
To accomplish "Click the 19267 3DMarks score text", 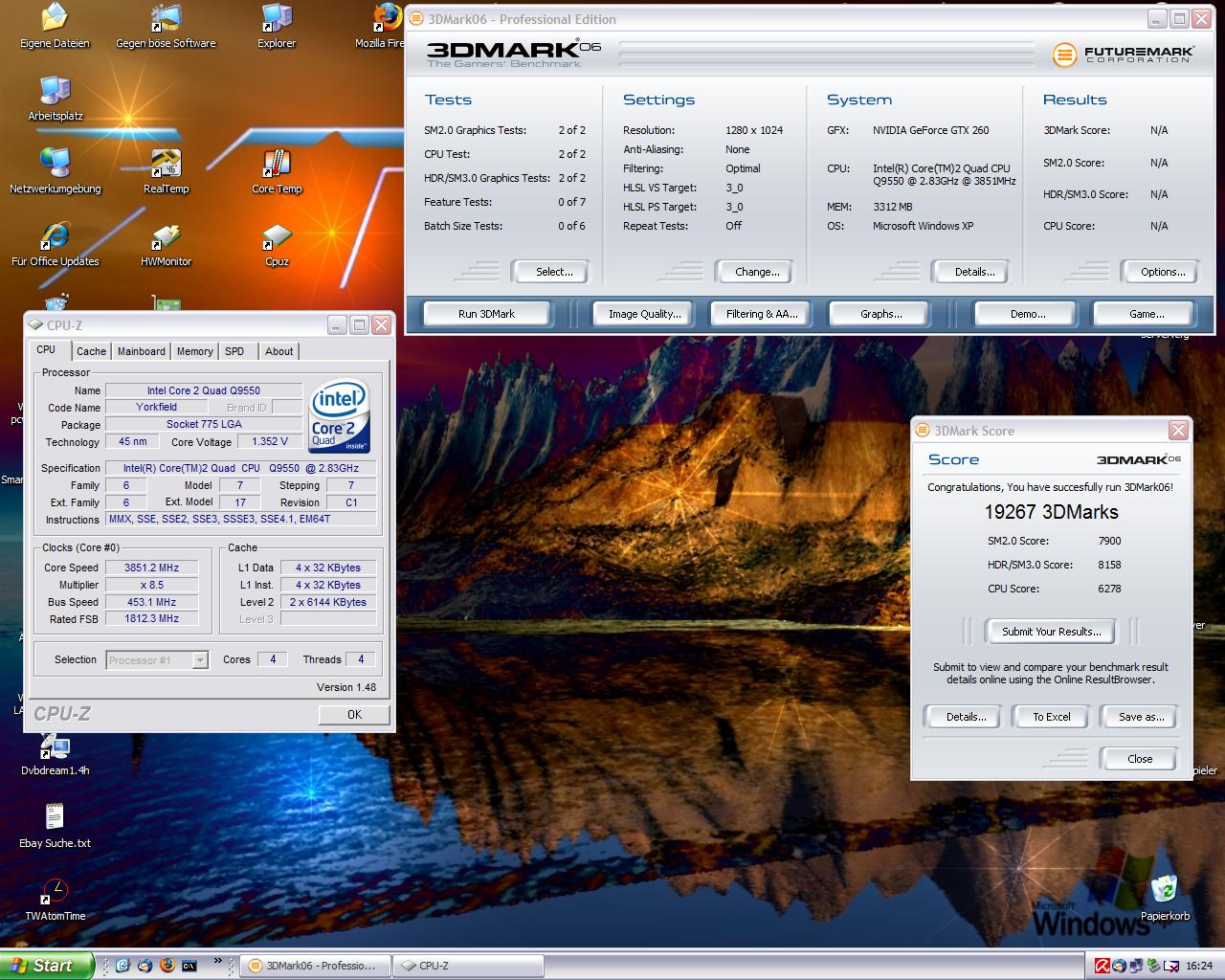I will 1051,512.
